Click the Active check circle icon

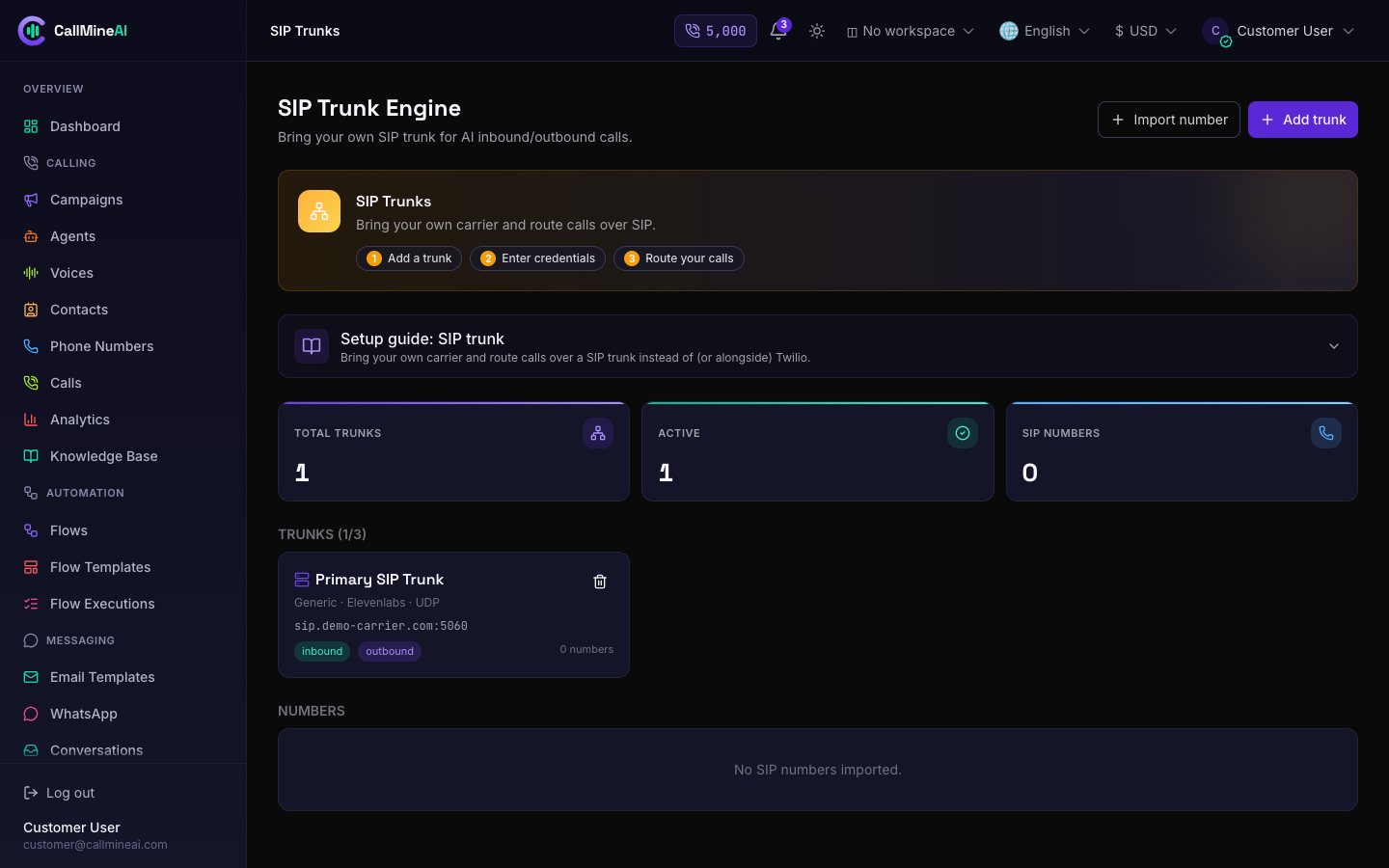tap(963, 433)
